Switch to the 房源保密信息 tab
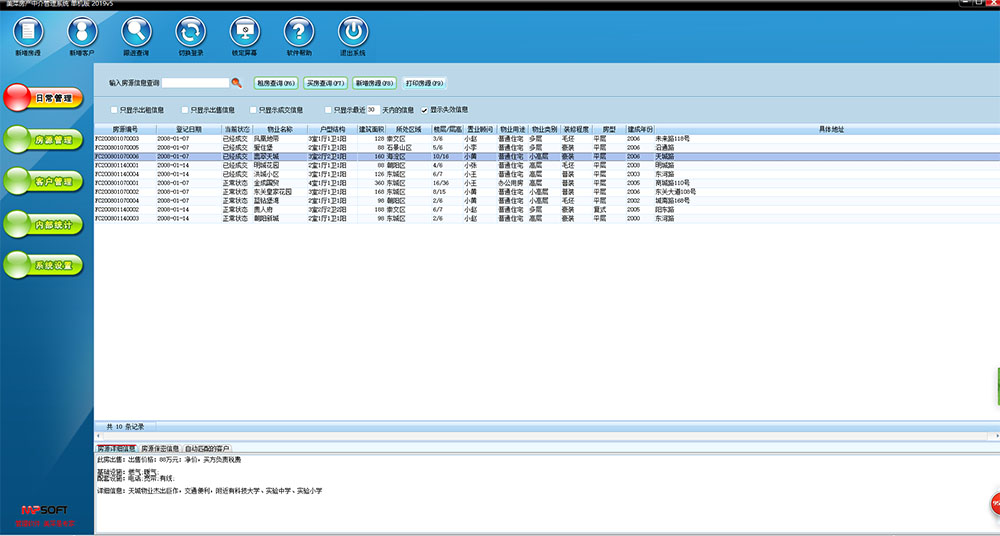Image resolution: width=1000 pixels, height=536 pixels. 160,449
